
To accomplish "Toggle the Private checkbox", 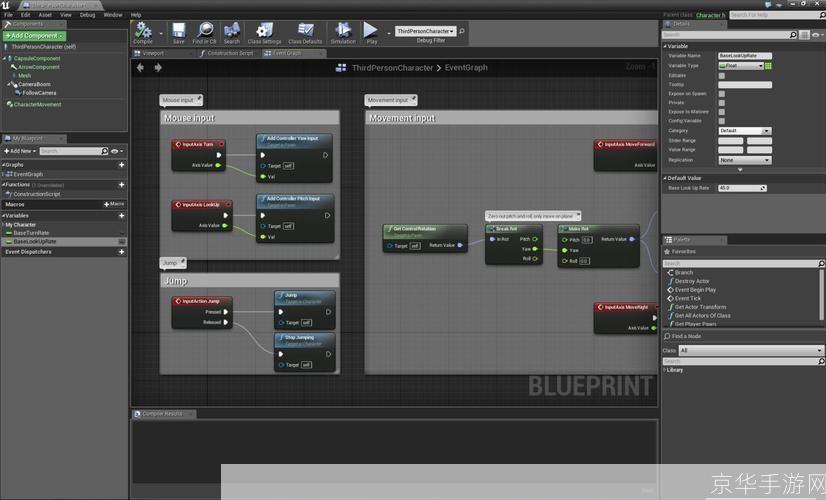I will click(x=722, y=103).
